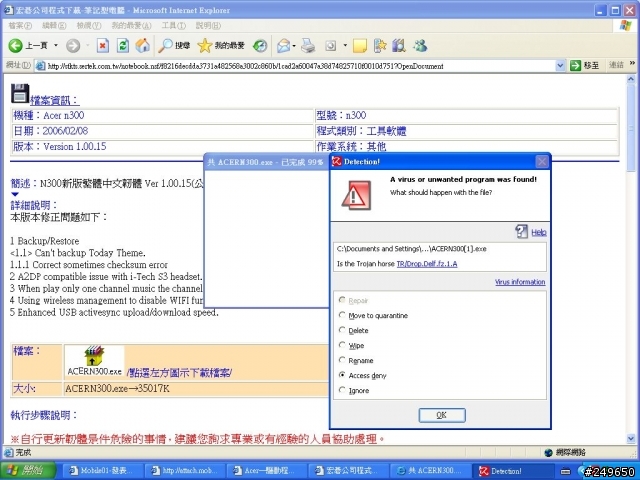The image size is (640, 480).
Task: Open the Mail button dropdown arrow
Action: 294,45
